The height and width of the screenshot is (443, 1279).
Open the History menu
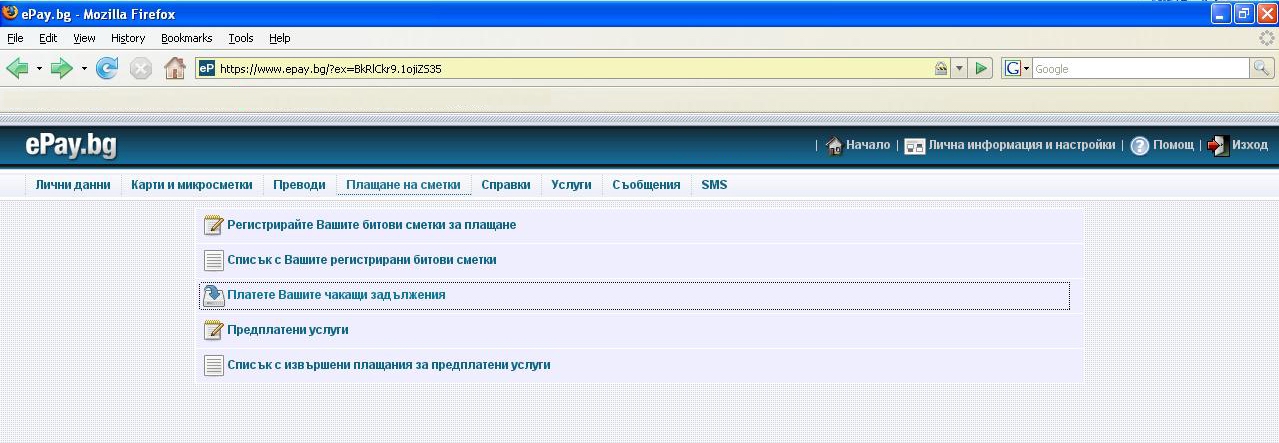(128, 38)
